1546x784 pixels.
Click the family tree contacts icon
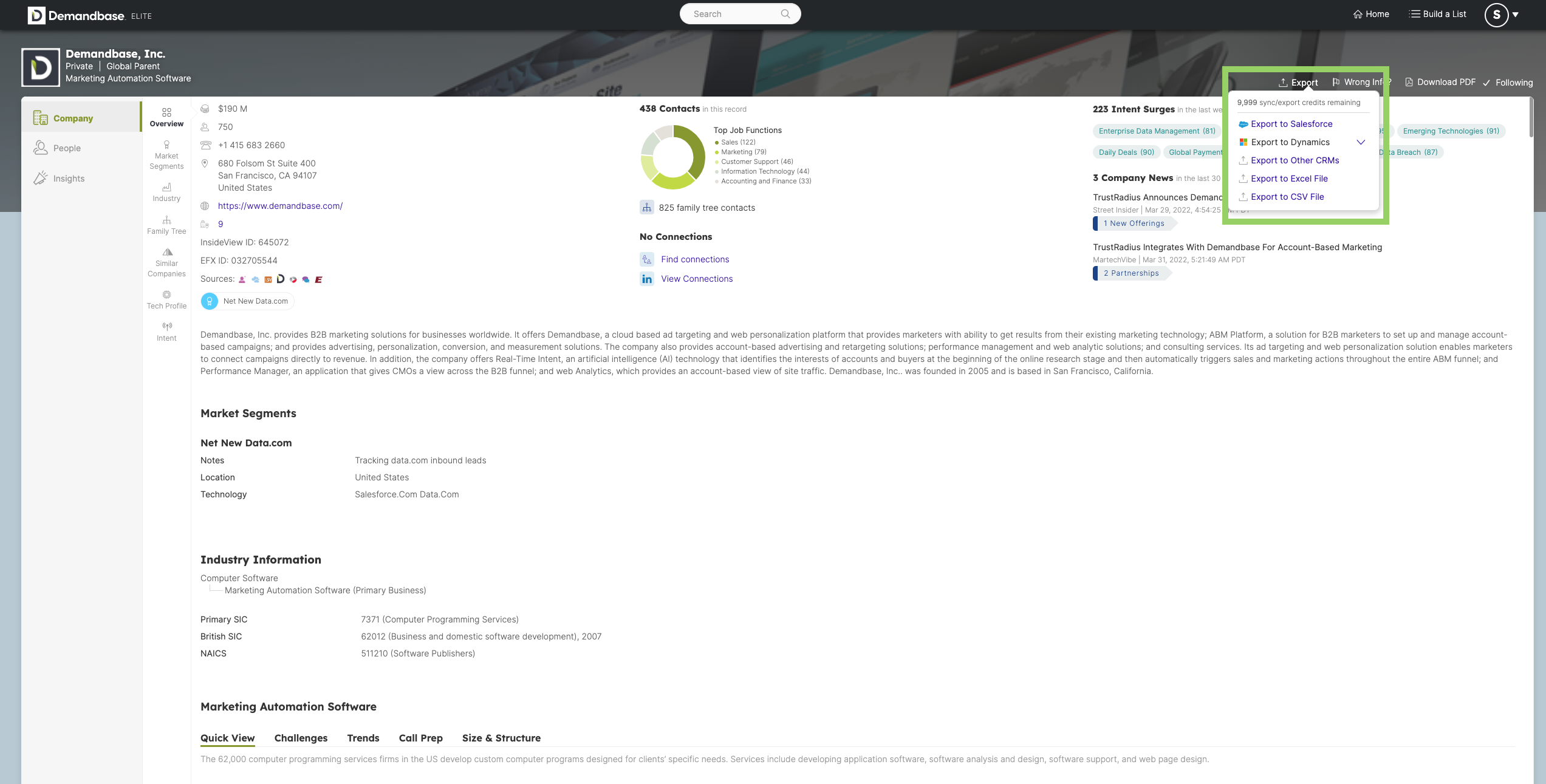coord(647,208)
